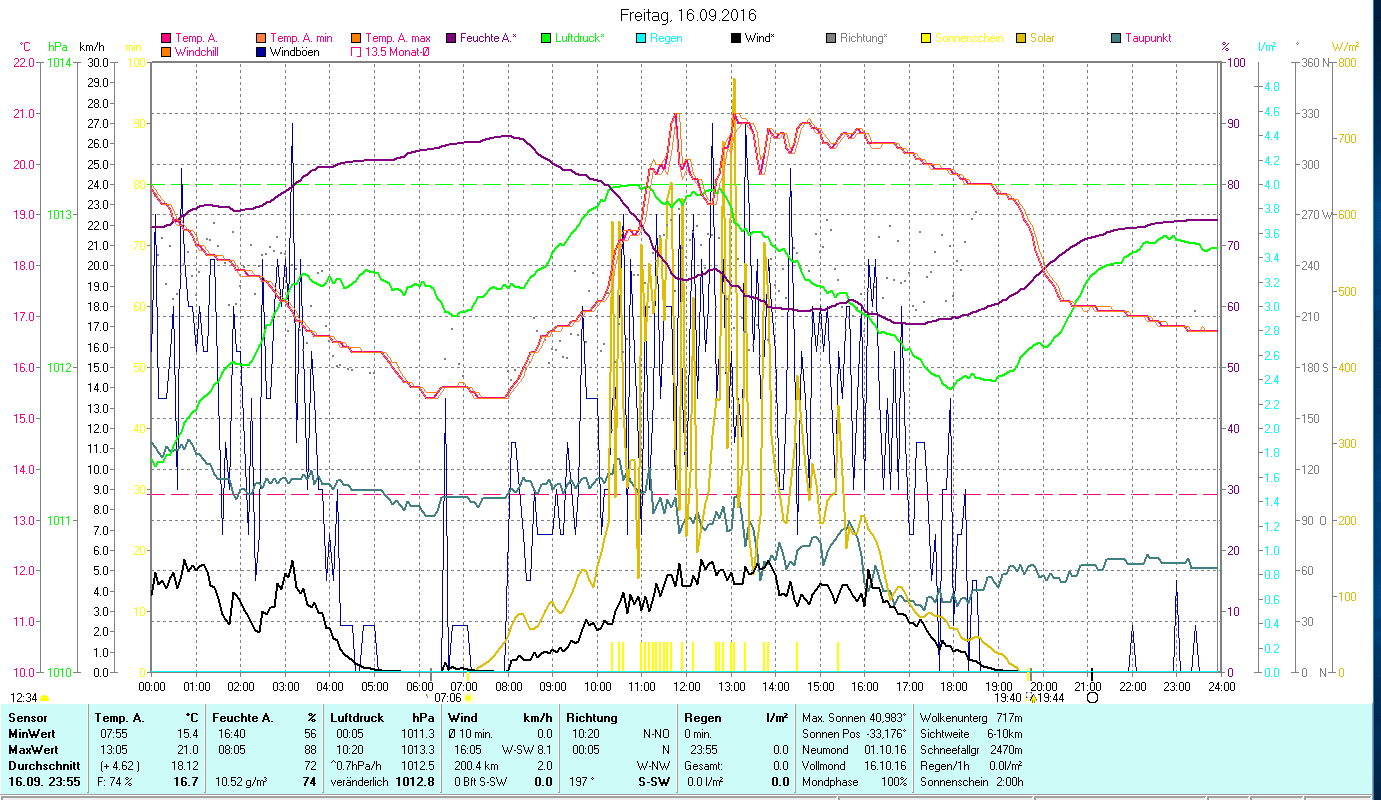This screenshot has width=1381, height=800.
Task: Click the gold Solar legend square
Action: point(1021,38)
